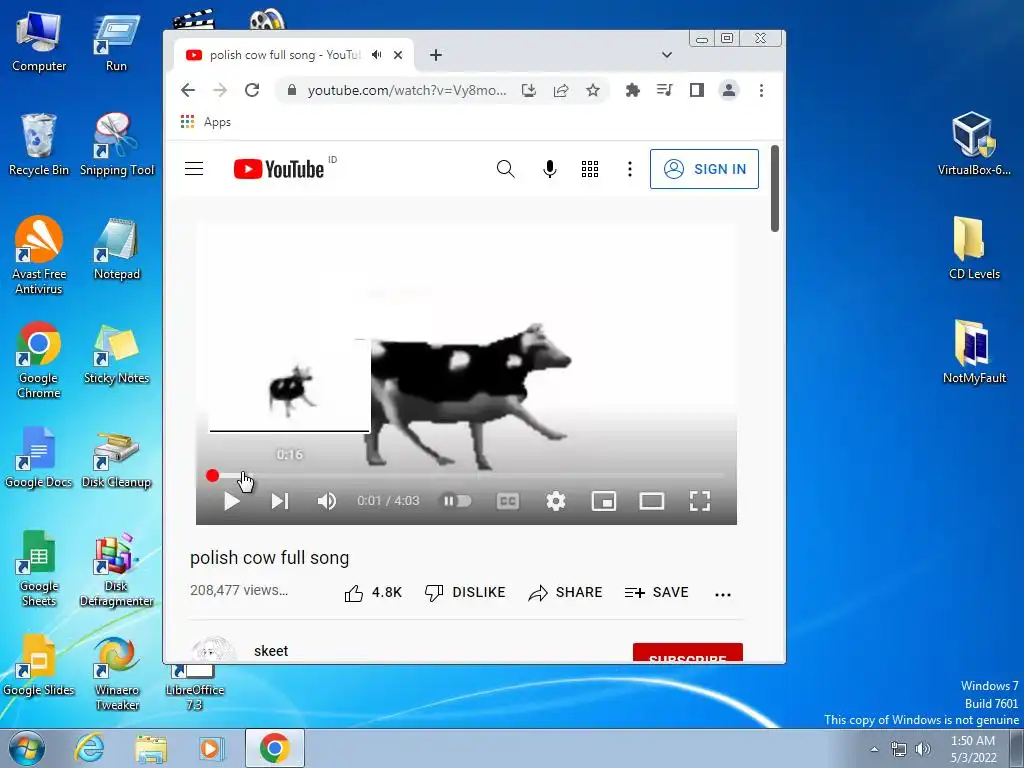Open YouTube search magnifier
1024x768 pixels.
tap(505, 169)
